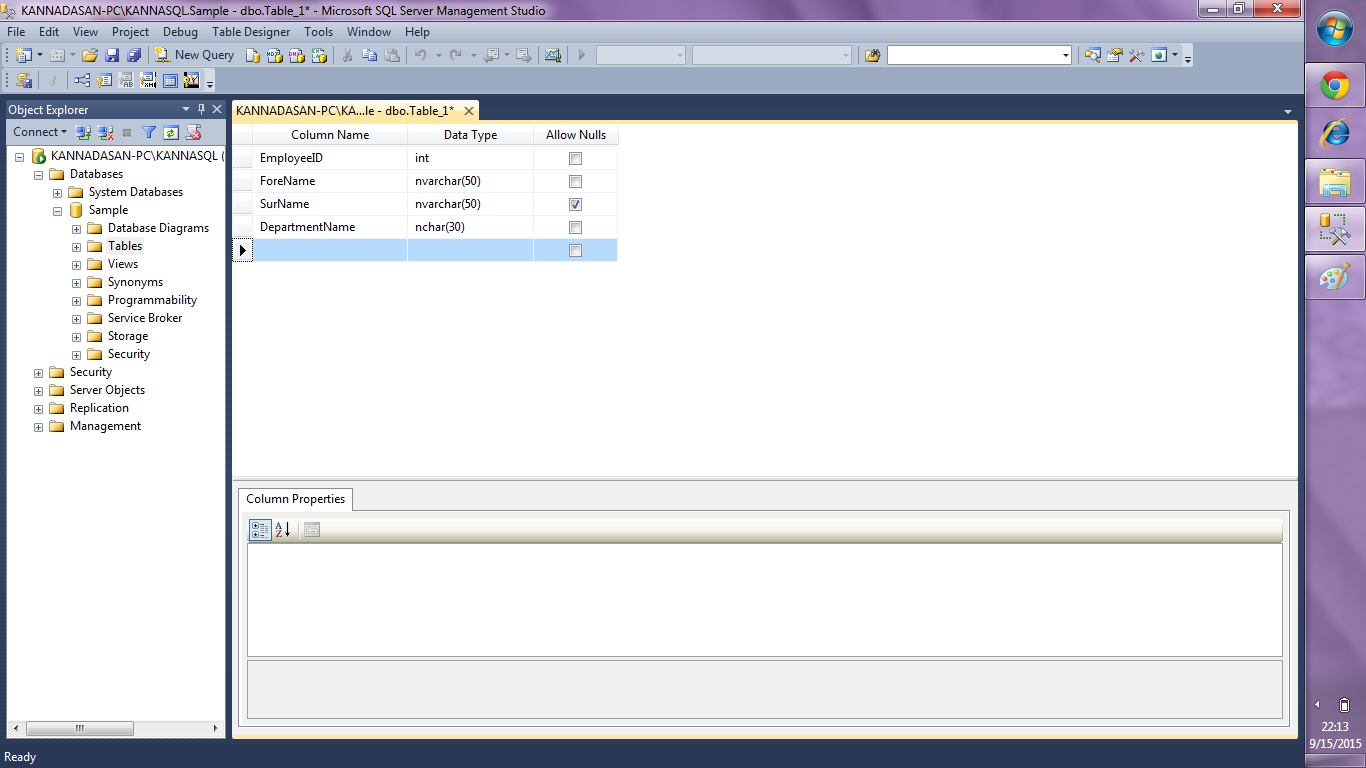1366x768 pixels.
Task: Expand the Management node
Action: (x=39, y=426)
